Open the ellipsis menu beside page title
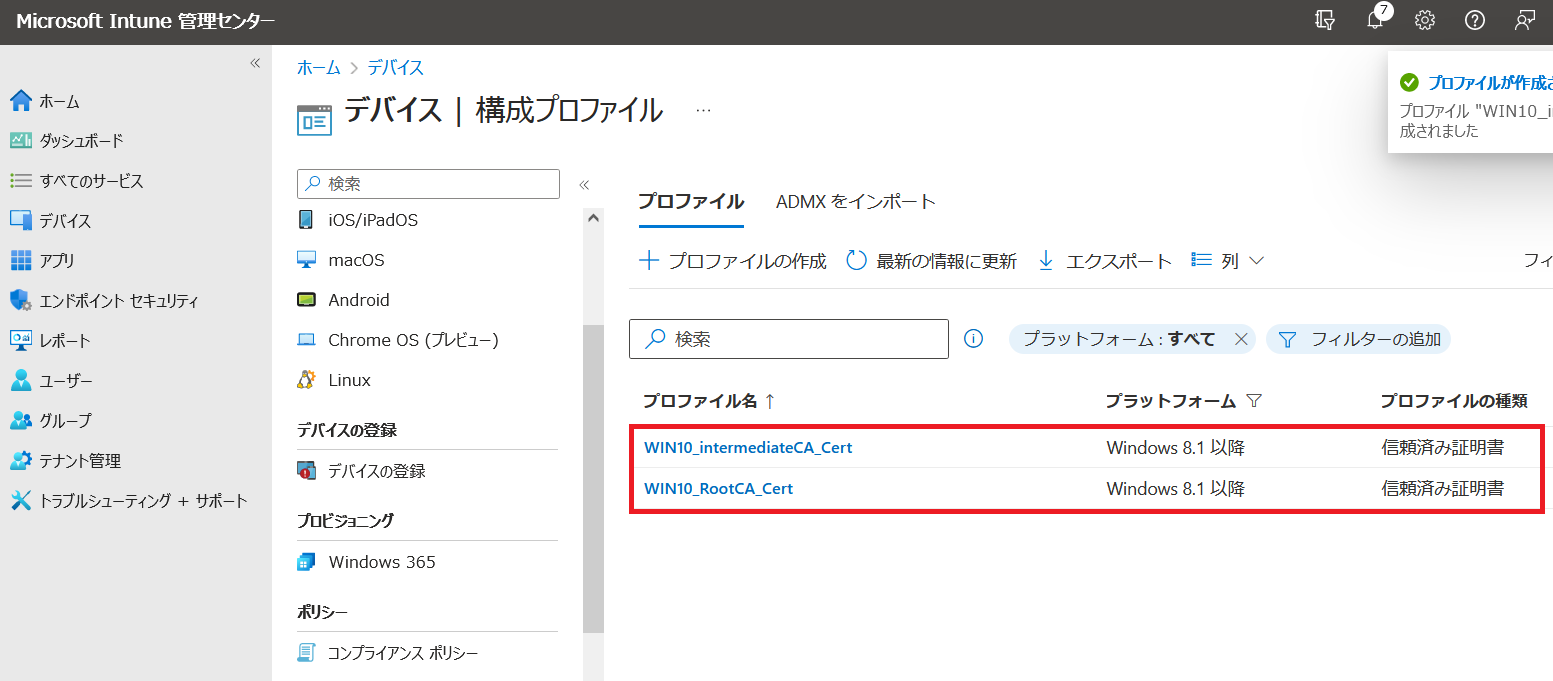The image size is (1553, 681). point(703,110)
